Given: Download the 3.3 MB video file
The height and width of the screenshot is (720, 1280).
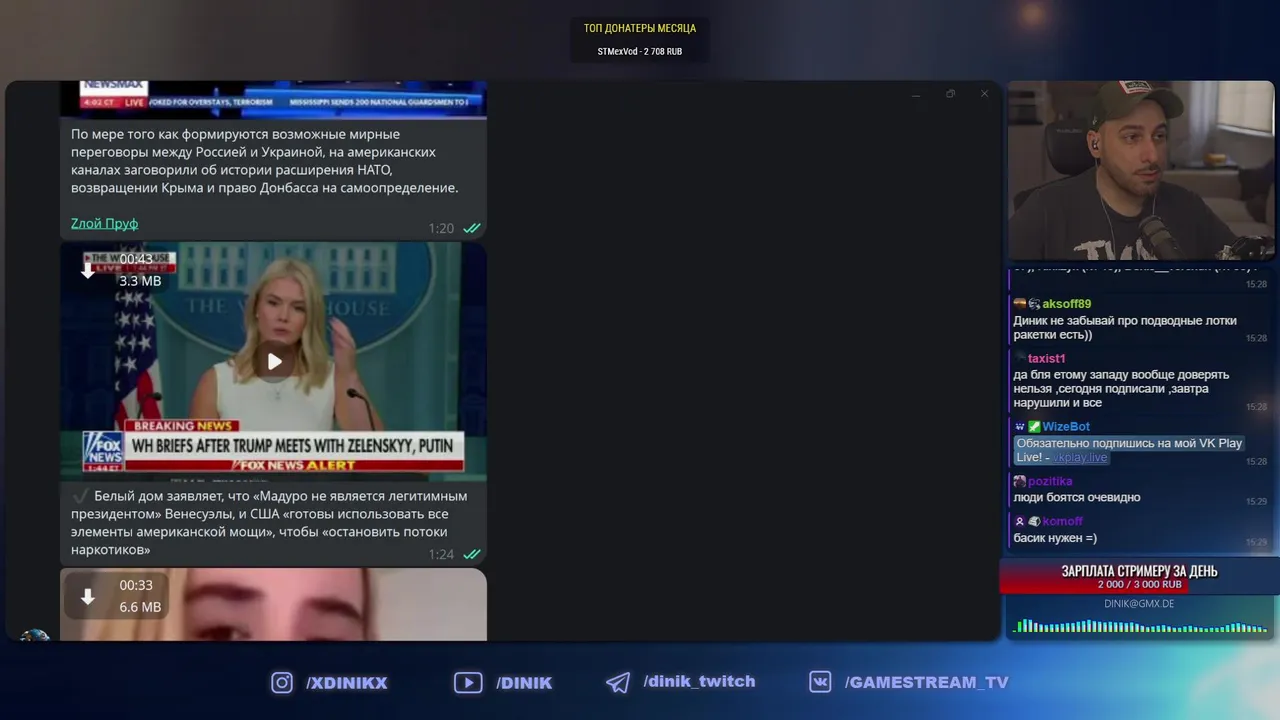Looking at the screenshot, I should tap(88, 269).
